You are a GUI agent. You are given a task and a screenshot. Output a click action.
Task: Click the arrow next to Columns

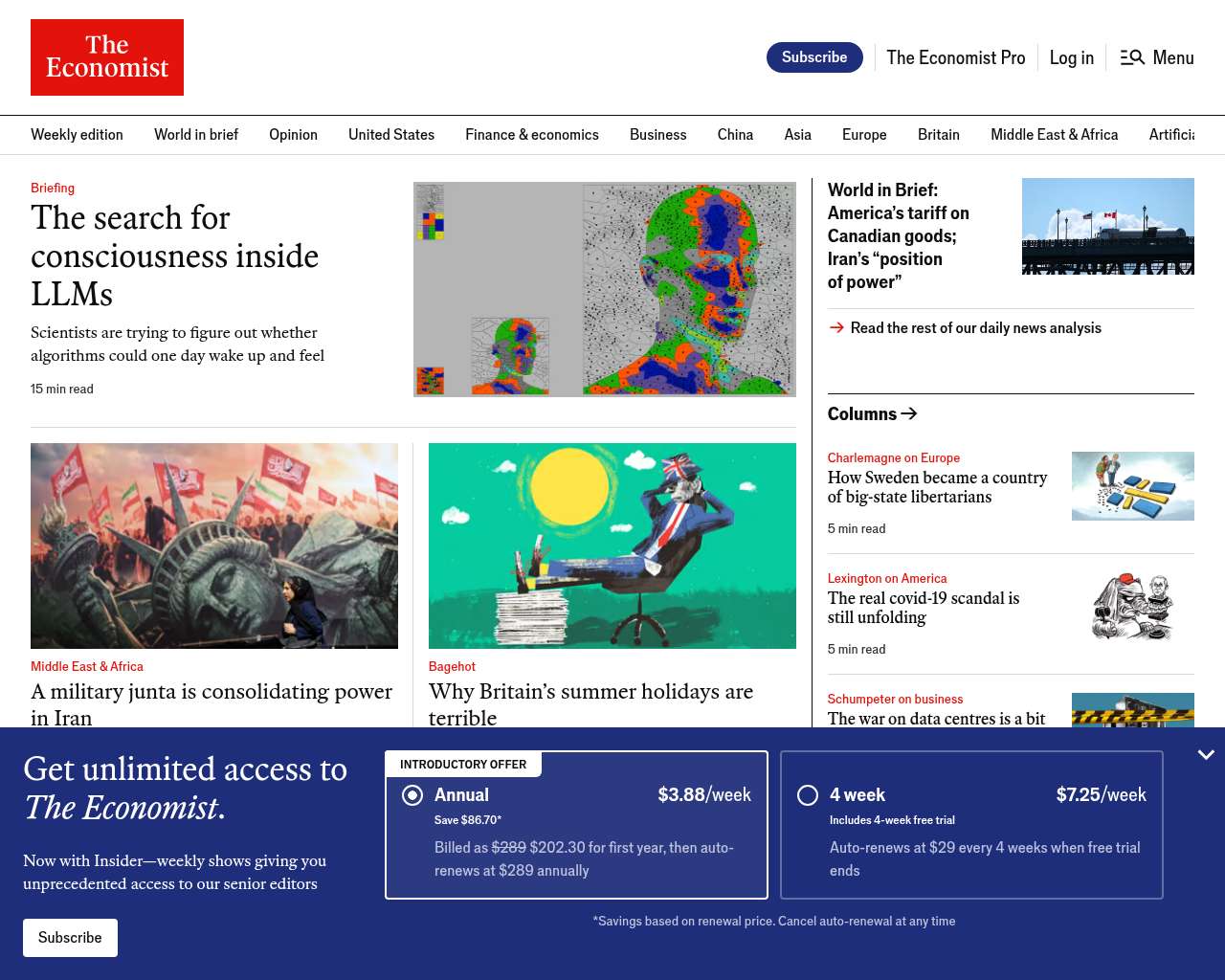[x=909, y=413]
